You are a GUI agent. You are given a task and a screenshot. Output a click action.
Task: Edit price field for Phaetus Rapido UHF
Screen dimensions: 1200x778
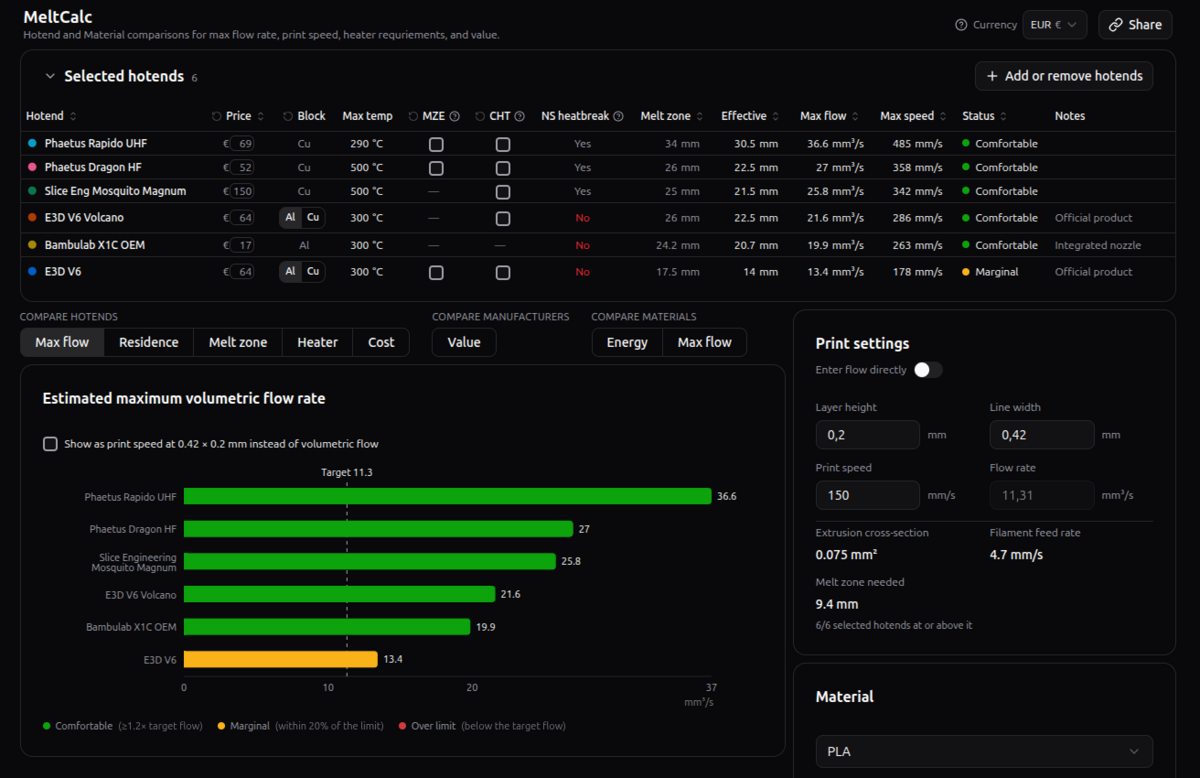[x=241, y=144]
